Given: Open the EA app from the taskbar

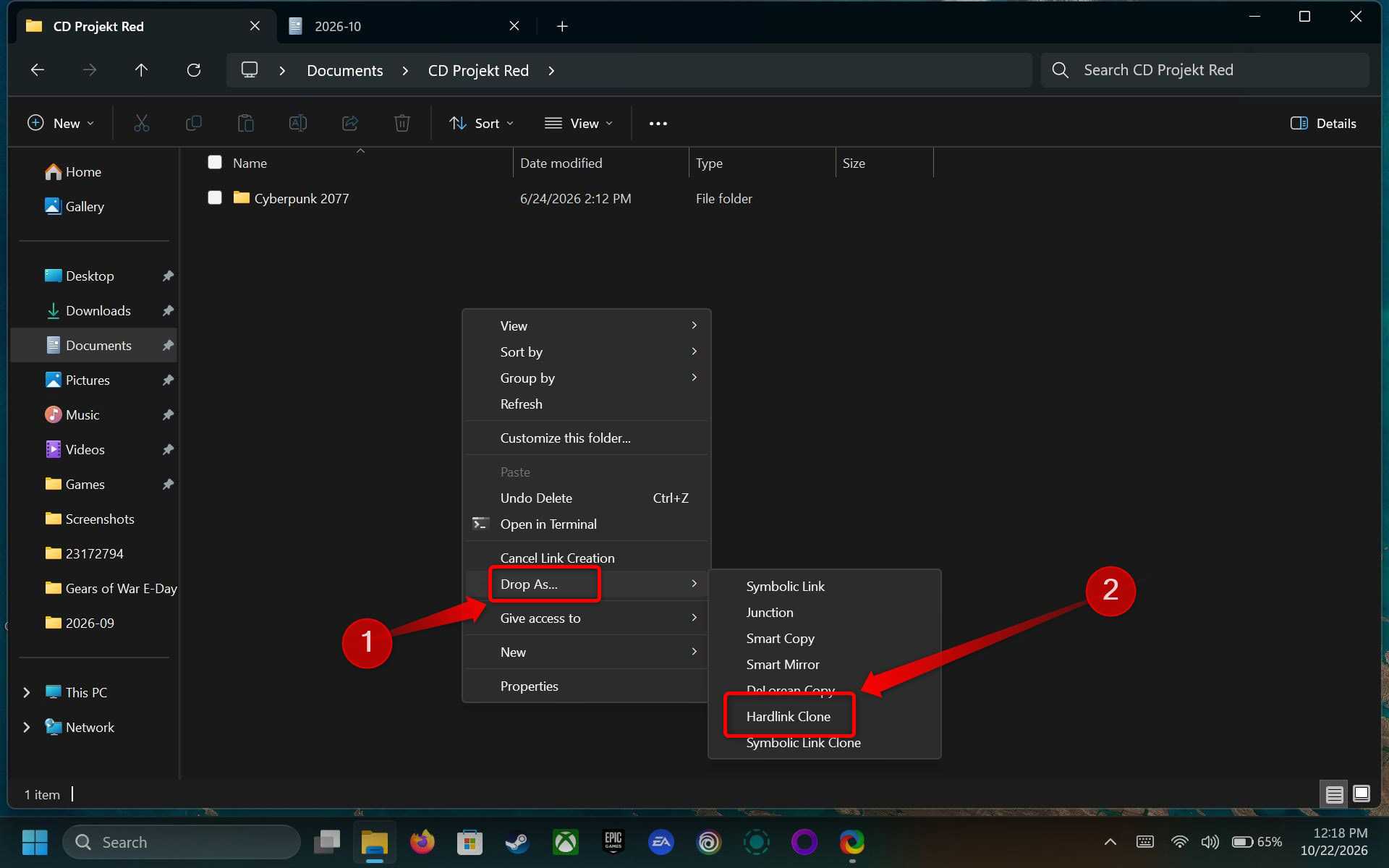Looking at the screenshot, I should click(x=660, y=842).
